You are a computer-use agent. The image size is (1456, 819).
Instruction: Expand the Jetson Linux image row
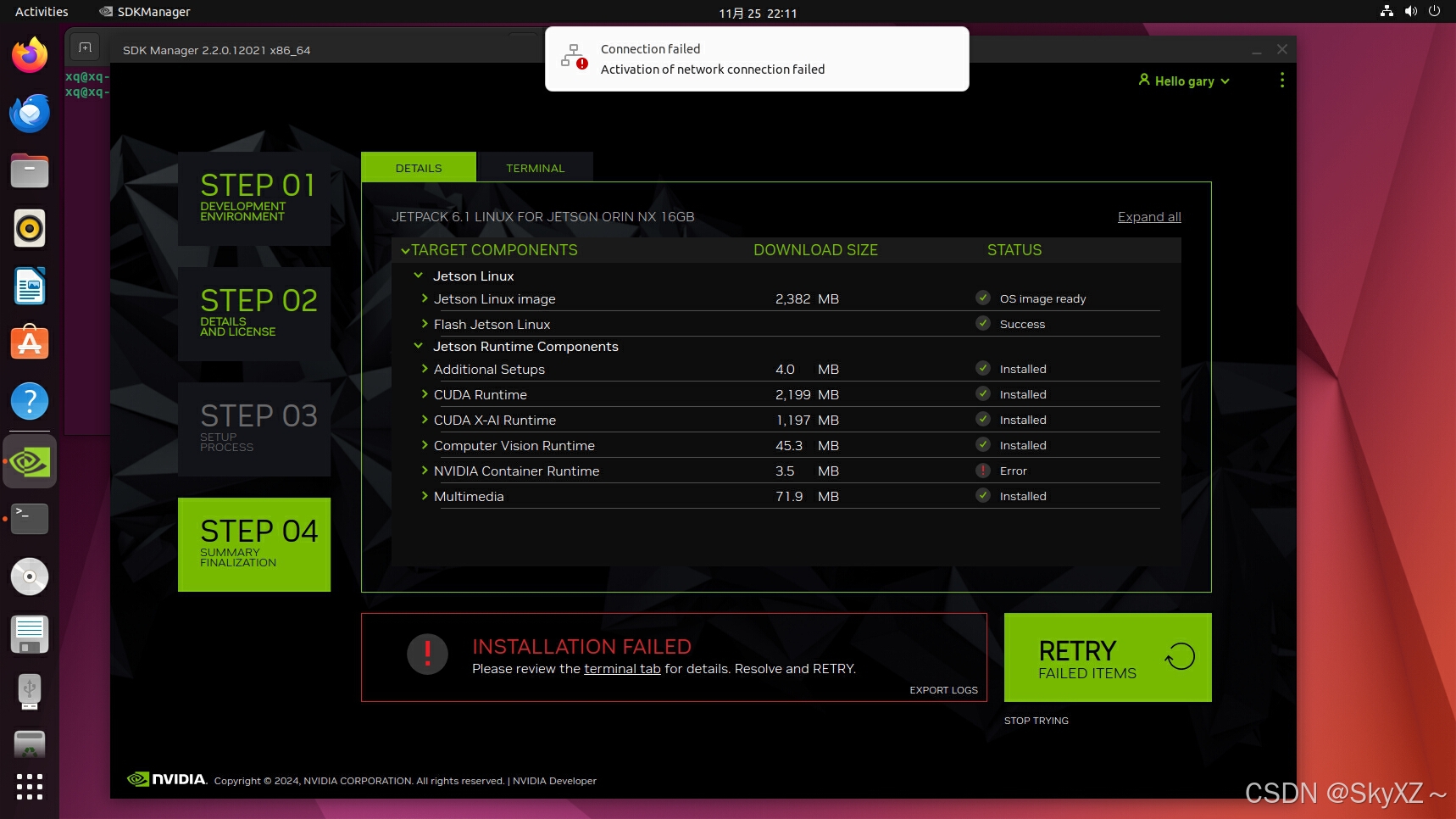425,298
